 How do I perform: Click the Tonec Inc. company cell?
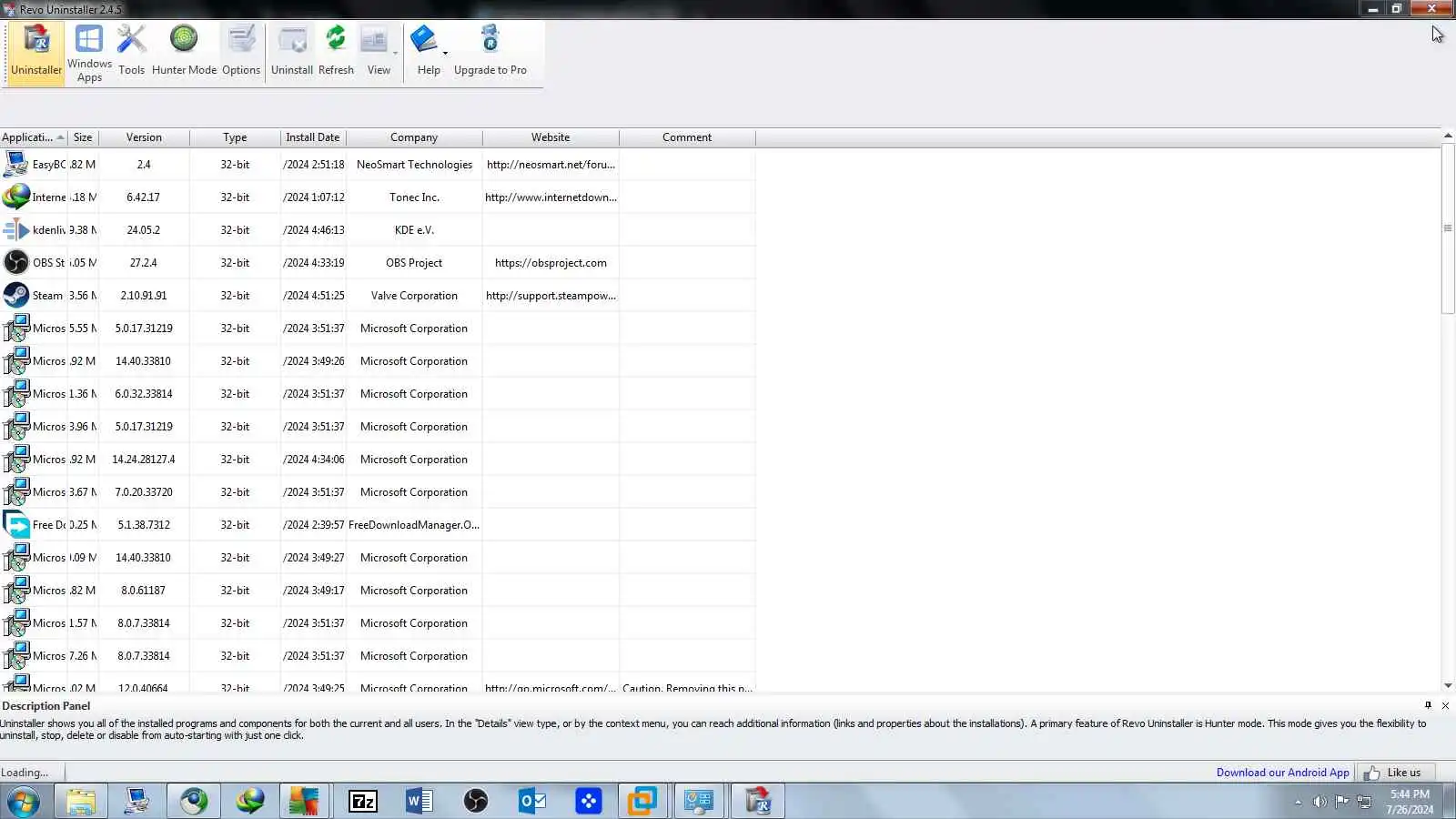pyautogui.click(x=414, y=197)
